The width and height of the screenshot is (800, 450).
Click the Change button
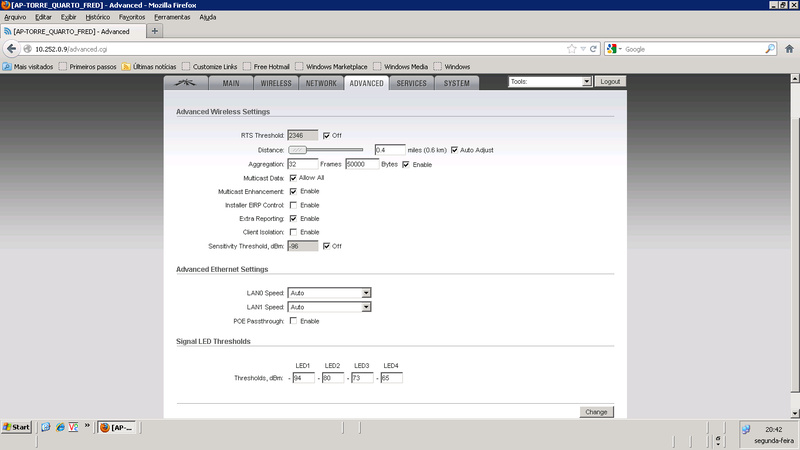click(596, 412)
